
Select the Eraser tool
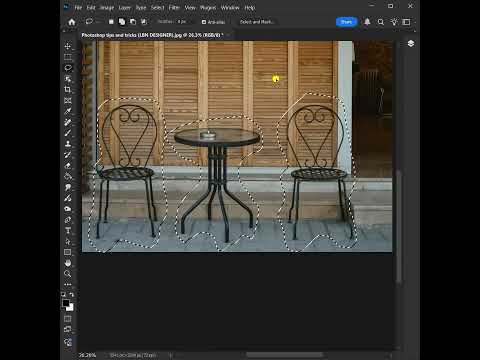click(68, 165)
